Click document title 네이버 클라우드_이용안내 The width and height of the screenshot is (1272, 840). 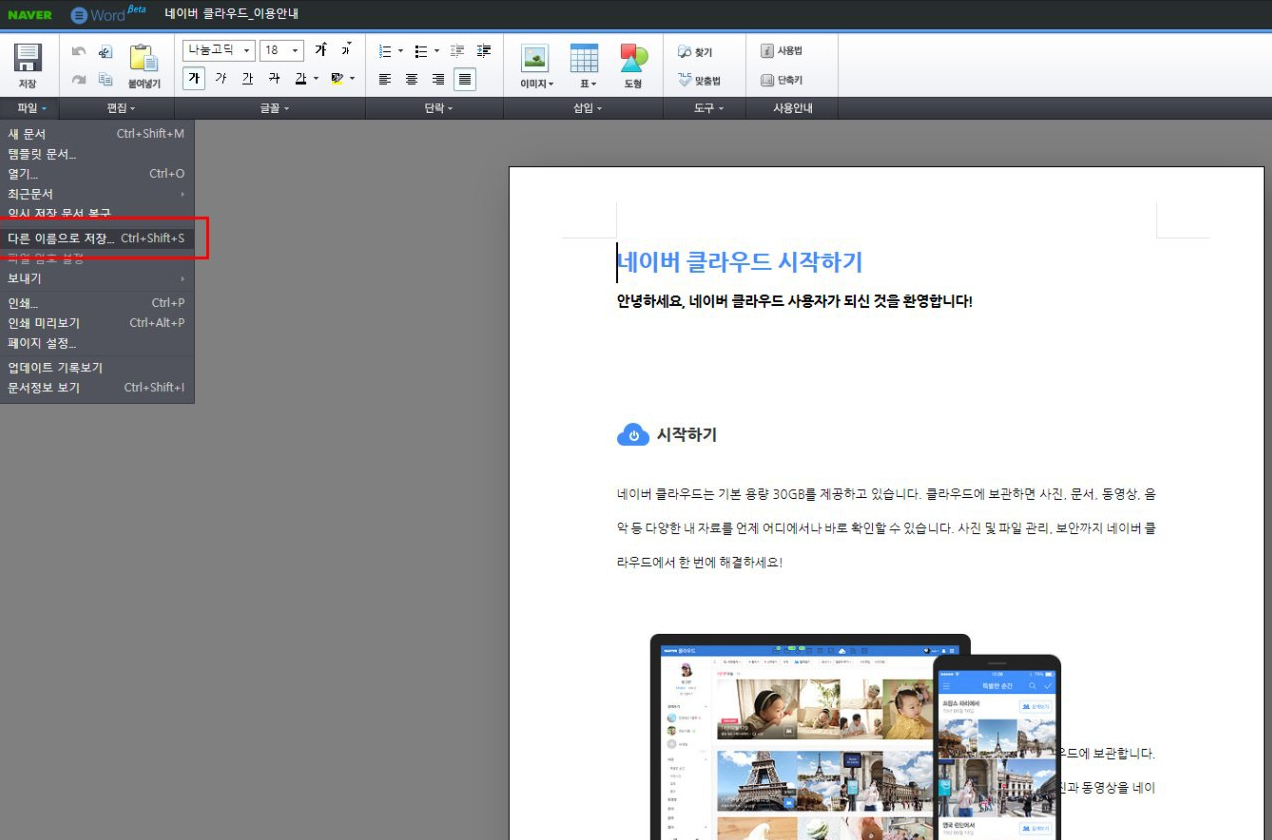point(232,14)
